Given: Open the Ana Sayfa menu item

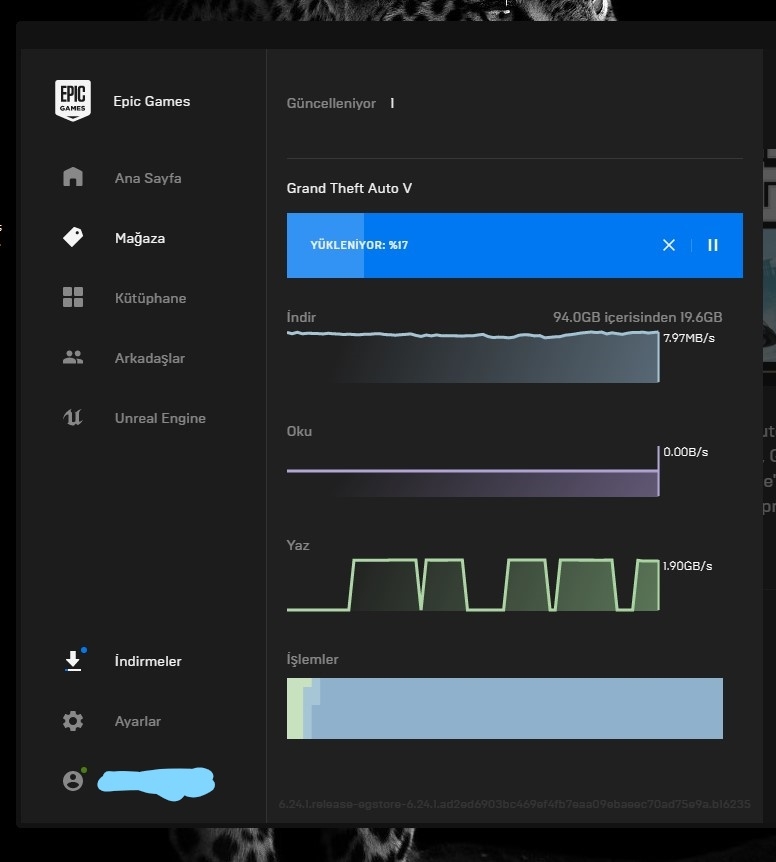Looking at the screenshot, I should (148, 178).
